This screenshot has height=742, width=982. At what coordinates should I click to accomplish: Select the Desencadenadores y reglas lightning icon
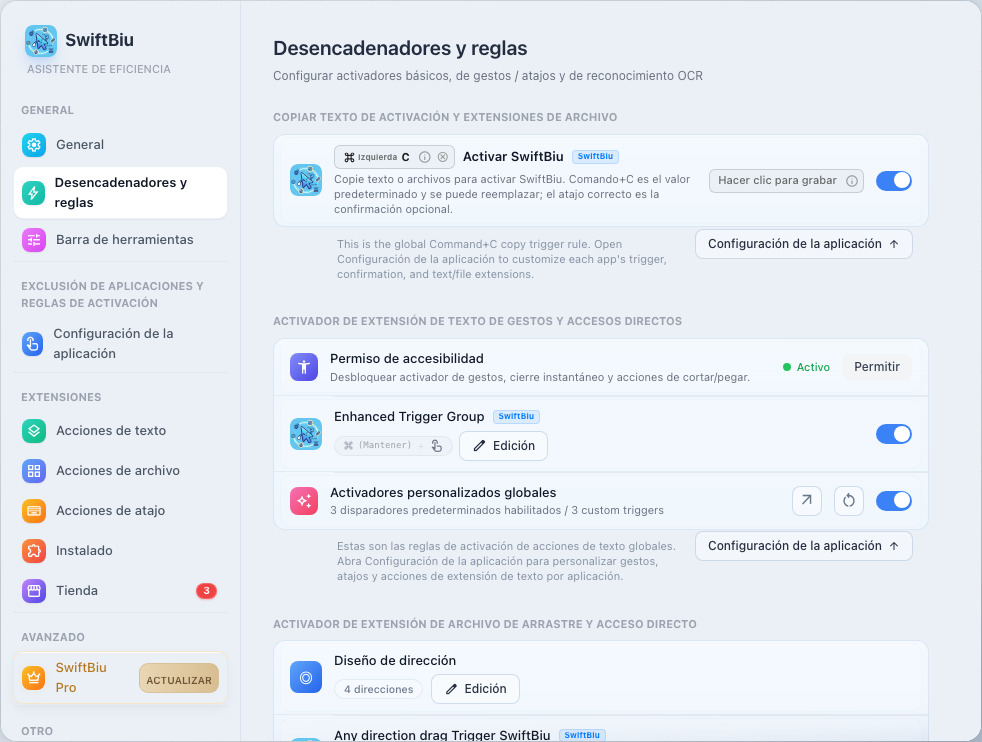pos(33,192)
